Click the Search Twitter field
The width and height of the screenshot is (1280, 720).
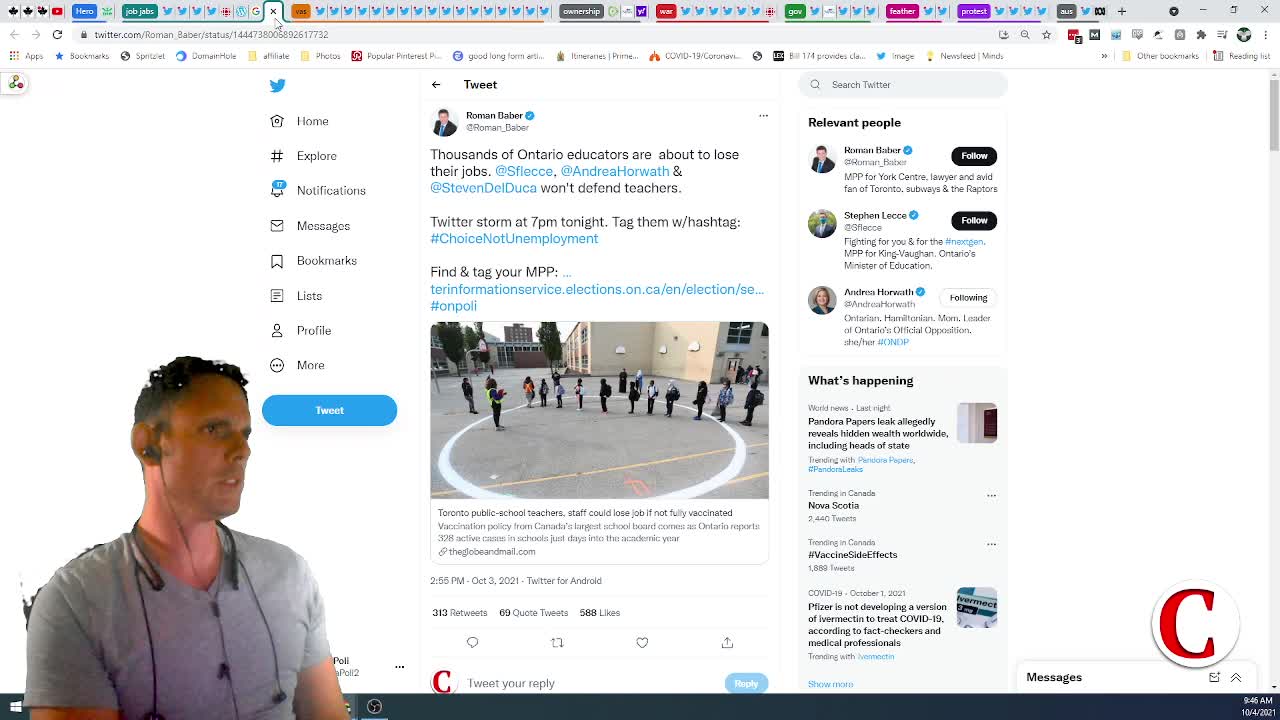click(903, 85)
